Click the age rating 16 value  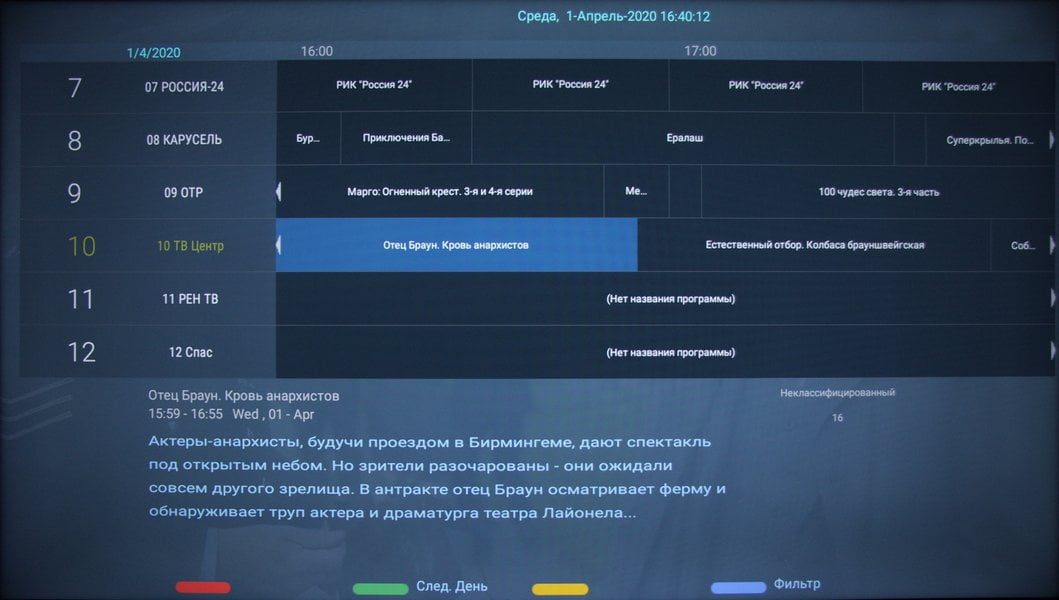[x=837, y=418]
